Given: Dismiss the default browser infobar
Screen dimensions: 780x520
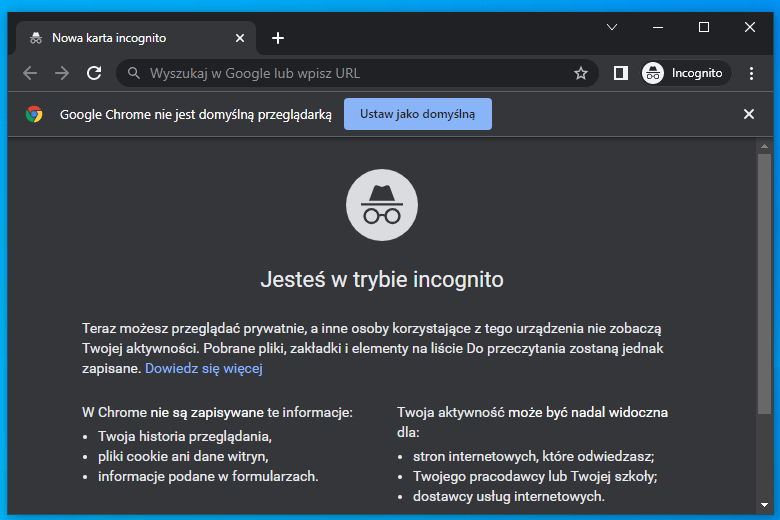Looking at the screenshot, I should [x=749, y=114].
